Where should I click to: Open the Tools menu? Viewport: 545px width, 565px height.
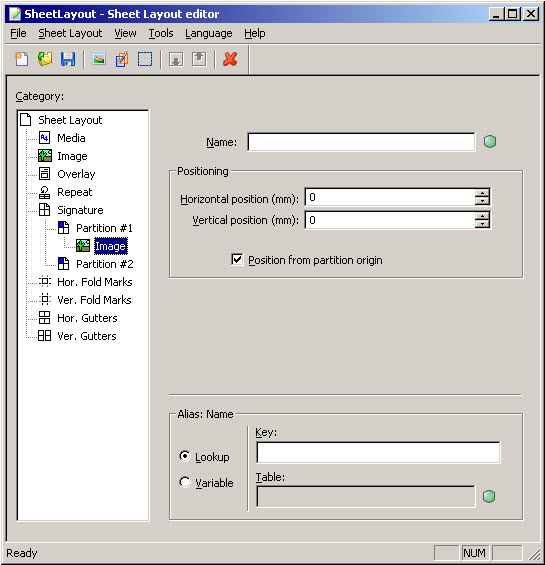pos(161,33)
